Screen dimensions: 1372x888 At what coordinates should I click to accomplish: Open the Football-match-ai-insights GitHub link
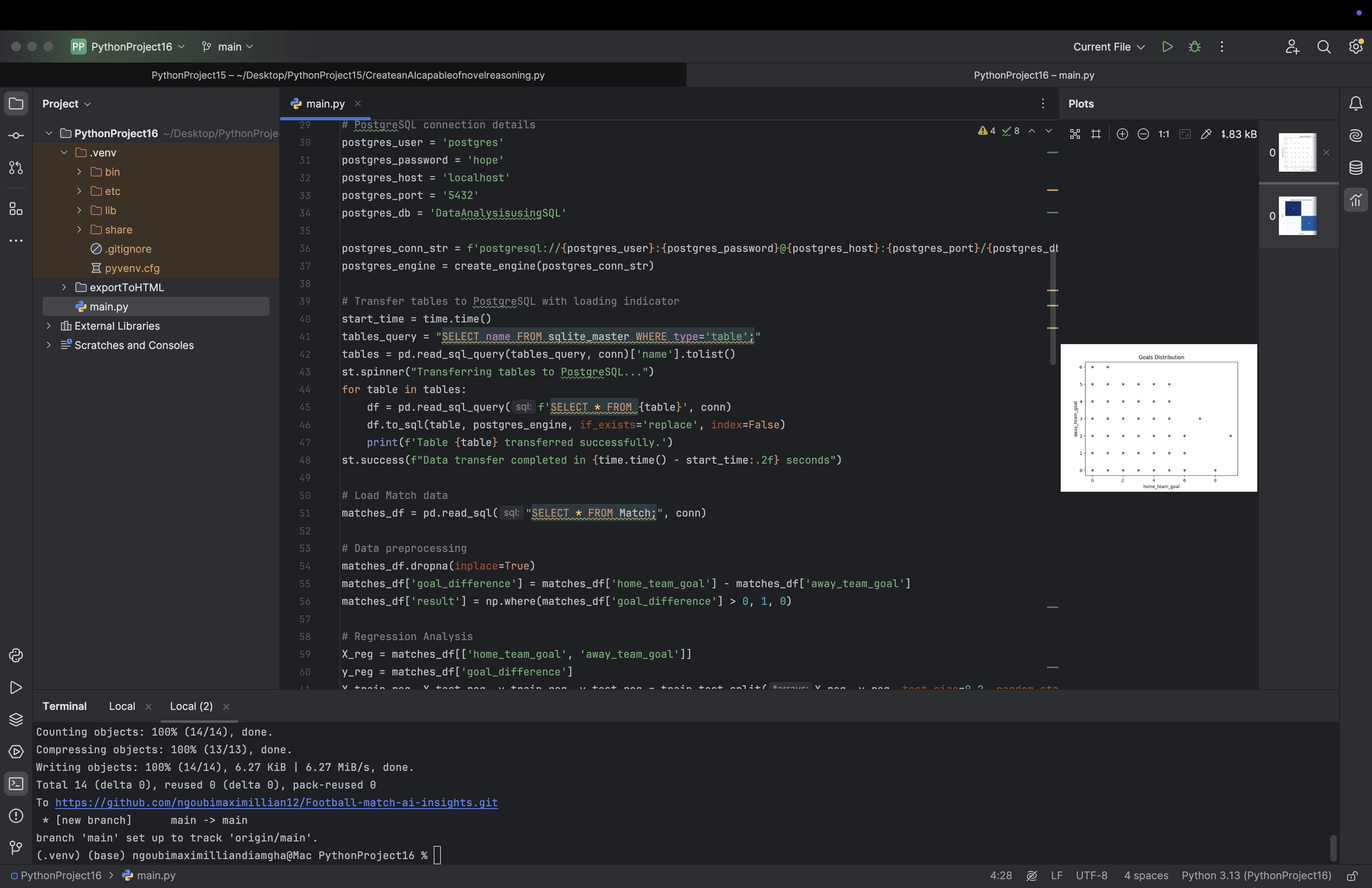(276, 802)
